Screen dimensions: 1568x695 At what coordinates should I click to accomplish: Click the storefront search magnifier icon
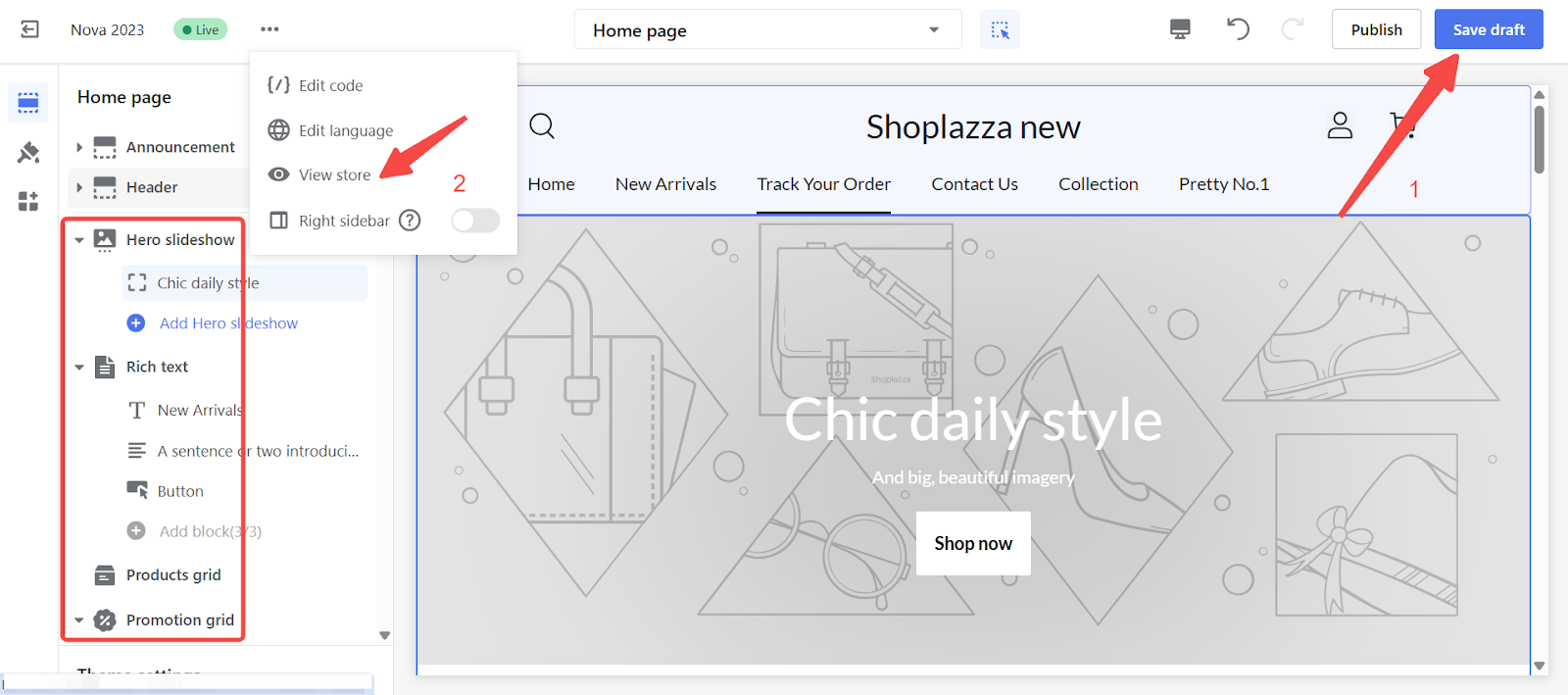tap(542, 125)
